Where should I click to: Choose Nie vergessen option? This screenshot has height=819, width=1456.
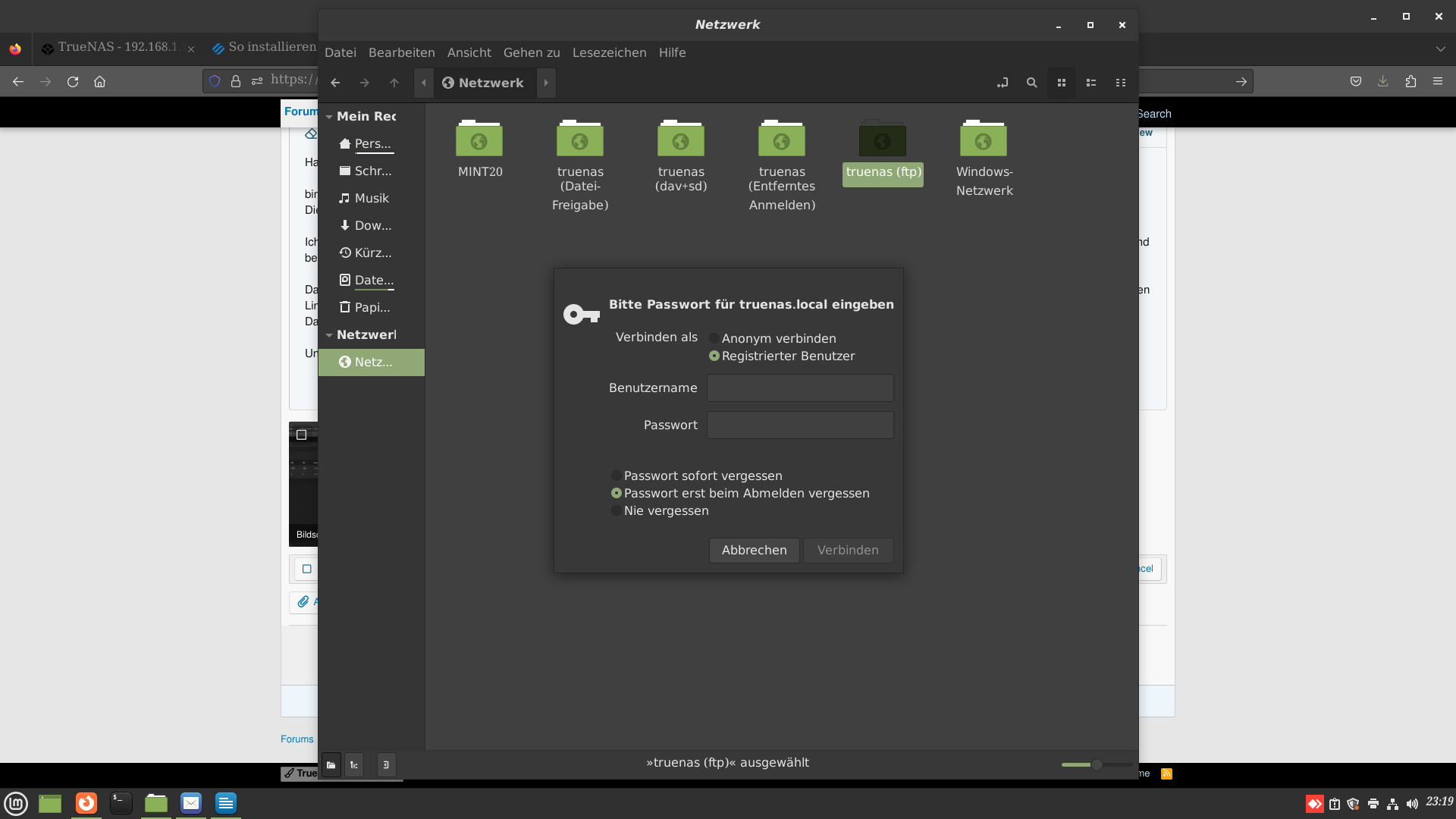pyautogui.click(x=660, y=510)
